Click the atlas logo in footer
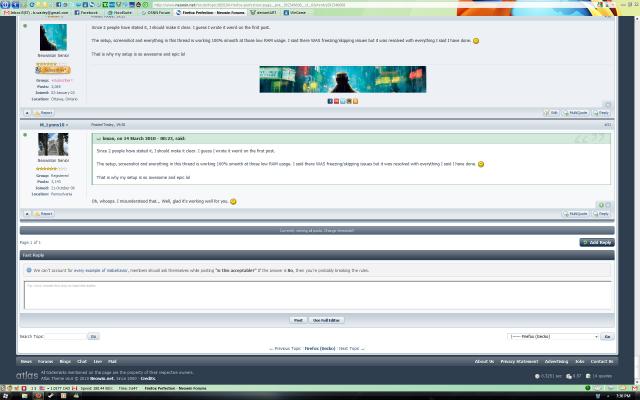This screenshot has height=400, width=640. [x=27, y=375]
